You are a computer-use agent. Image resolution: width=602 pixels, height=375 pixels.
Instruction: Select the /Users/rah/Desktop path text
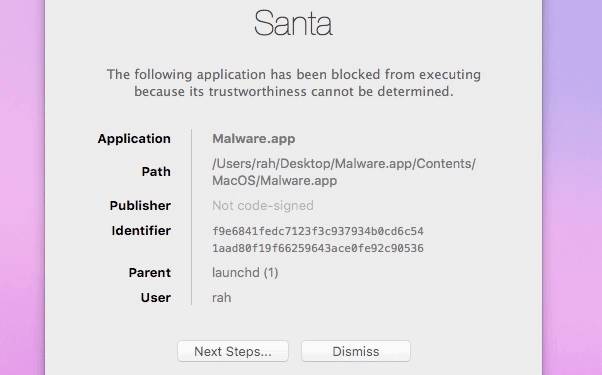344,172
